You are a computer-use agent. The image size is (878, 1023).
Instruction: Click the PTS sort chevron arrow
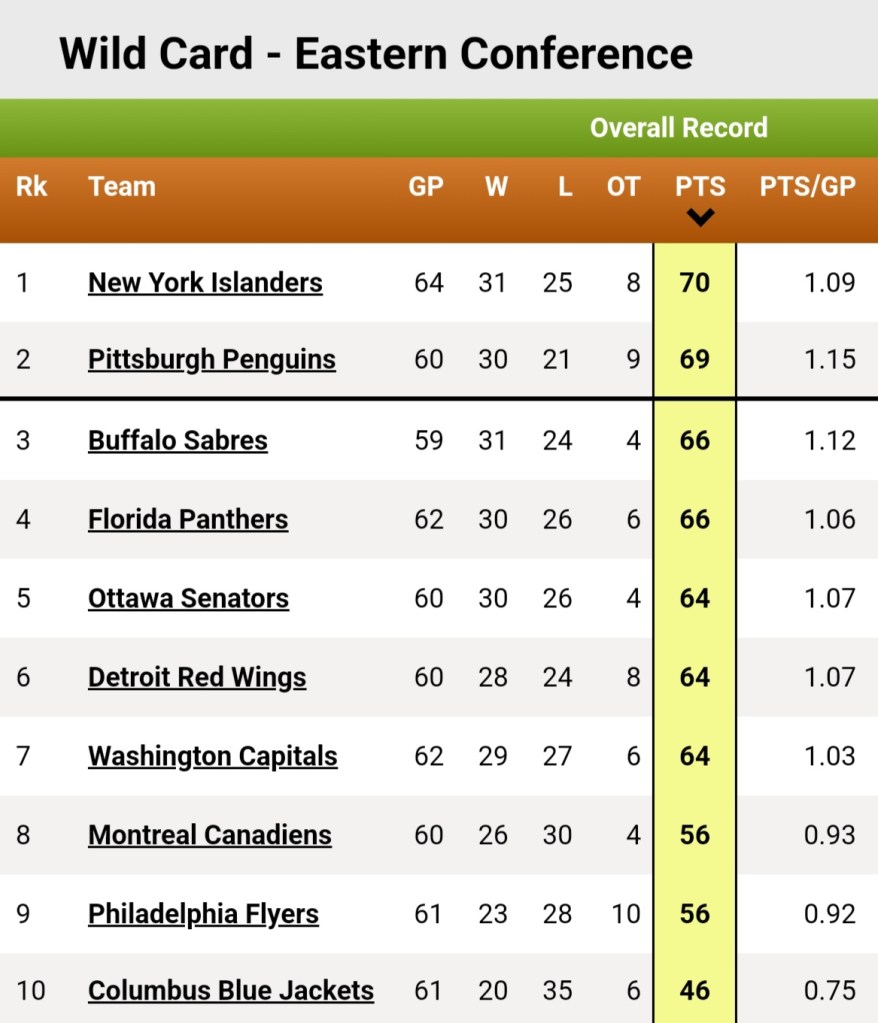700,217
